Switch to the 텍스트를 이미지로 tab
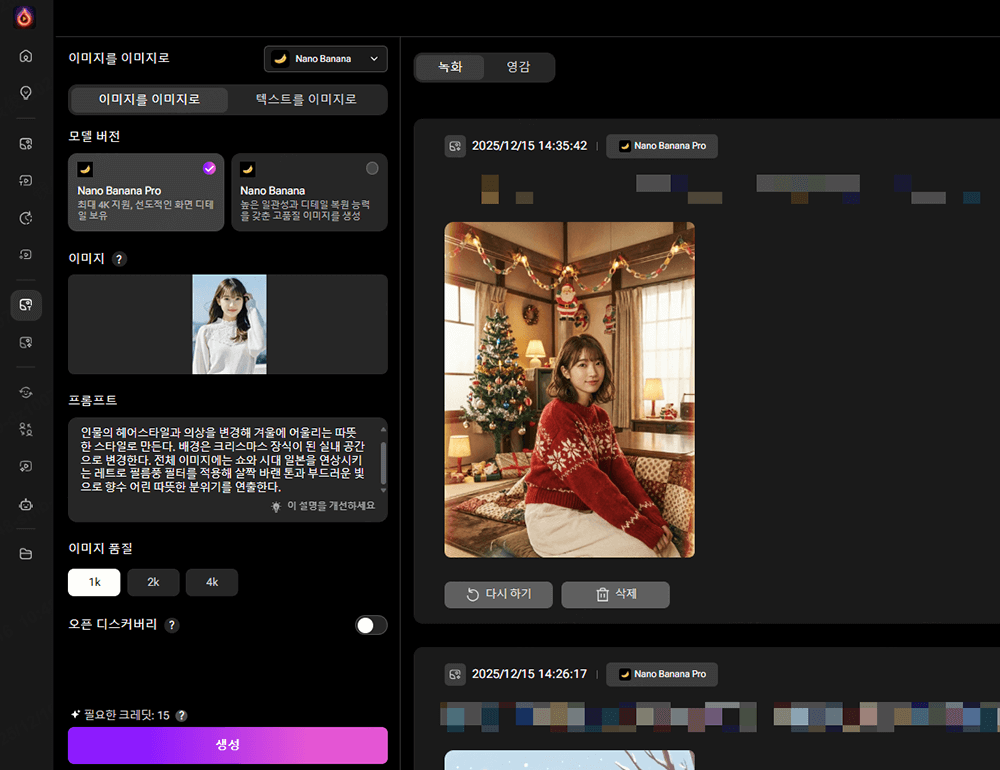The width and height of the screenshot is (1000, 770). tap(307, 100)
